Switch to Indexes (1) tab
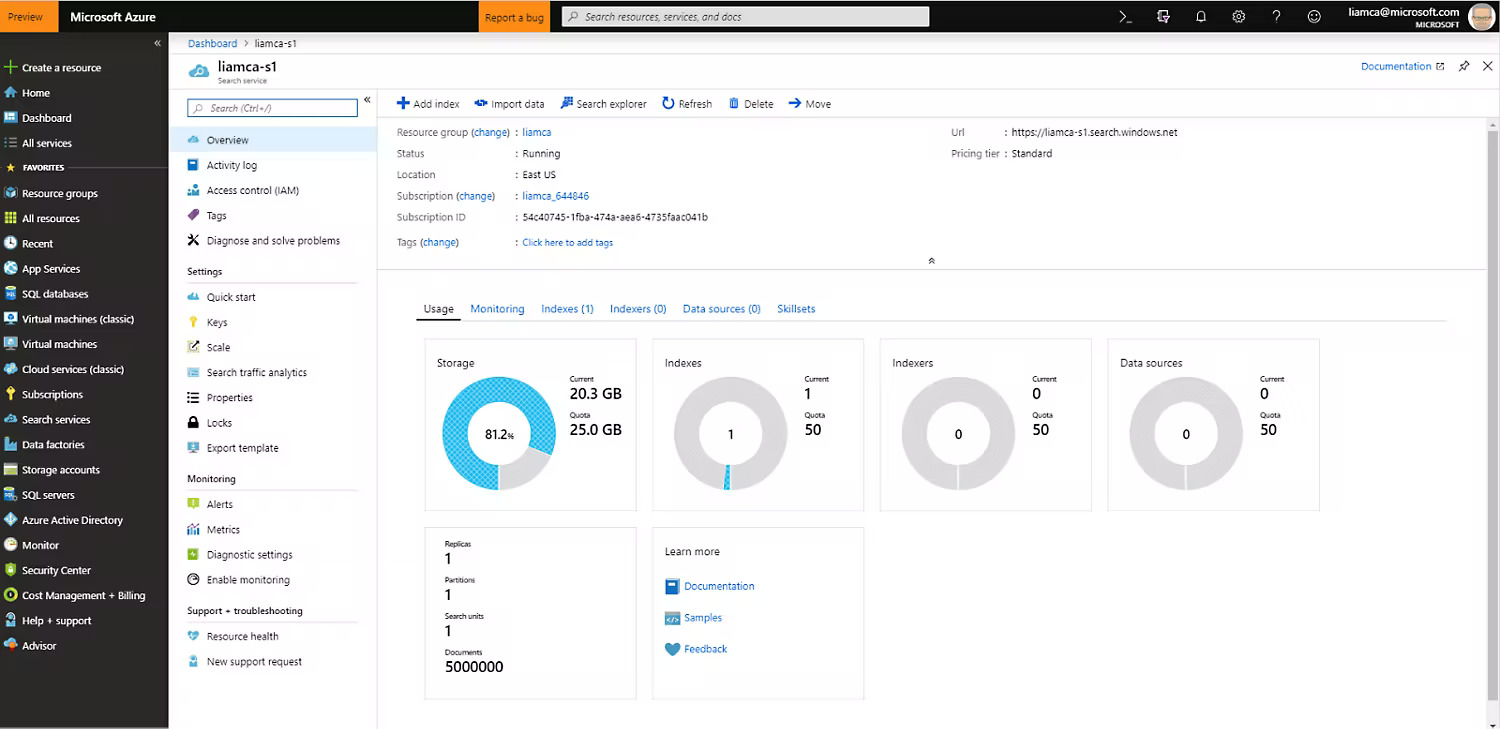The height and width of the screenshot is (729, 1500). [567, 309]
